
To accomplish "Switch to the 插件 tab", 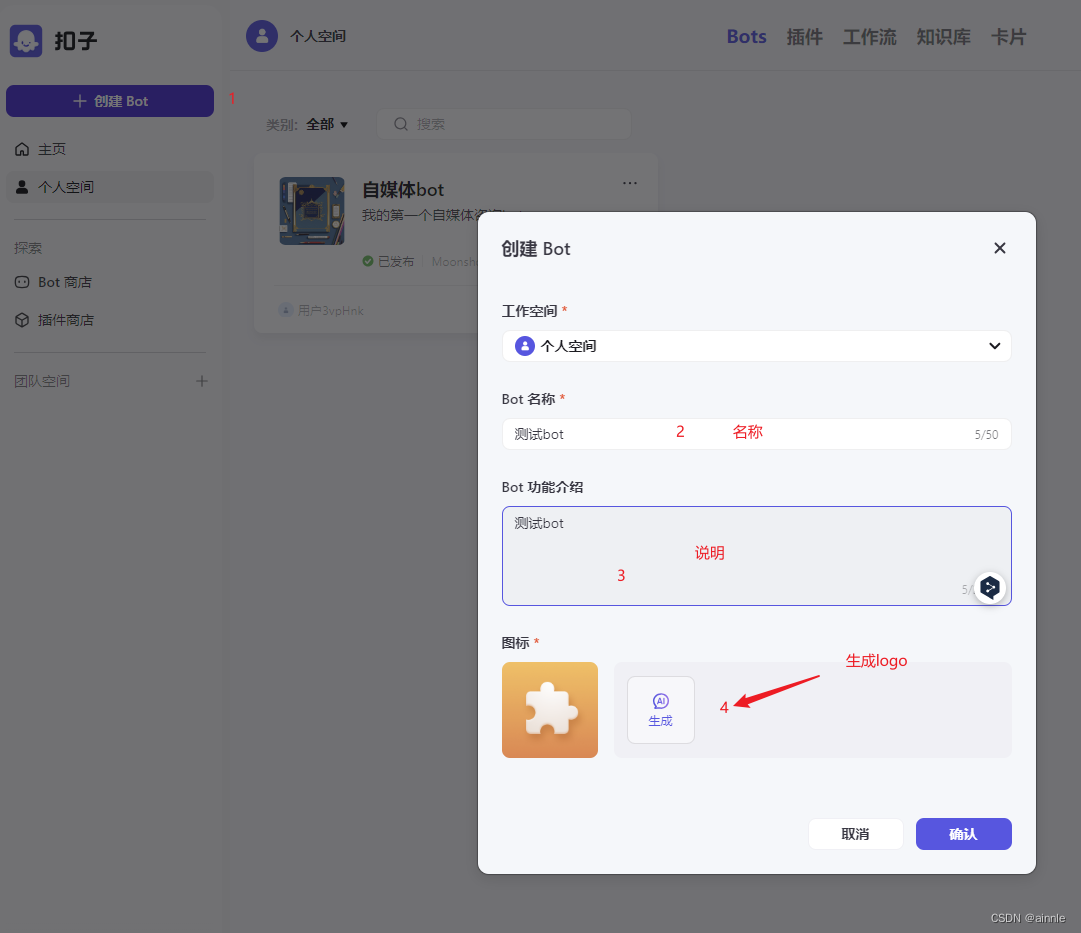I will pyautogui.click(x=805, y=37).
